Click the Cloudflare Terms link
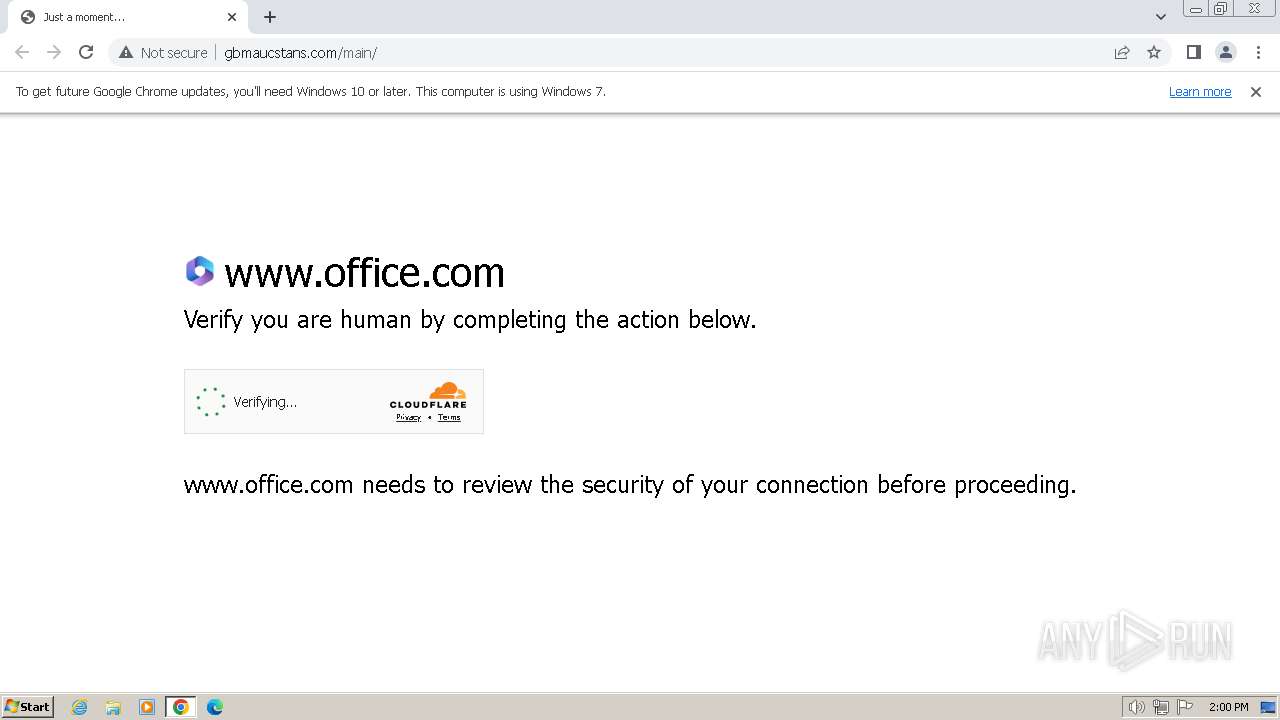Screen dimensions: 1280x720 (x=449, y=417)
